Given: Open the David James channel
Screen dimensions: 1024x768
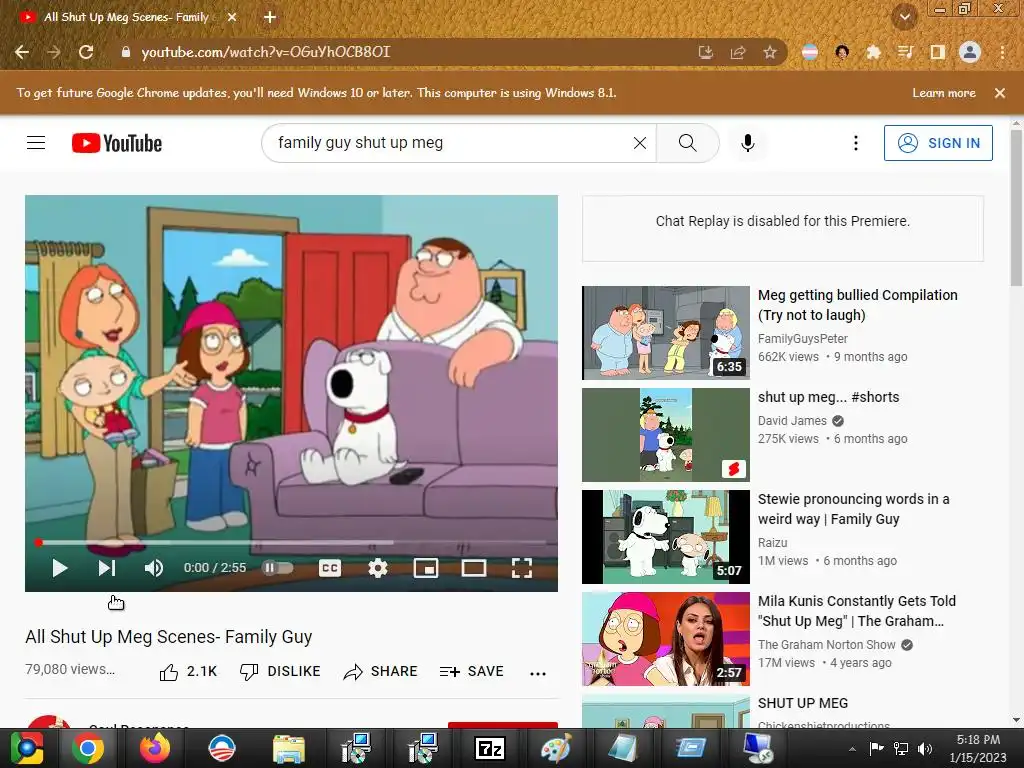Looking at the screenshot, I should (x=792, y=421).
